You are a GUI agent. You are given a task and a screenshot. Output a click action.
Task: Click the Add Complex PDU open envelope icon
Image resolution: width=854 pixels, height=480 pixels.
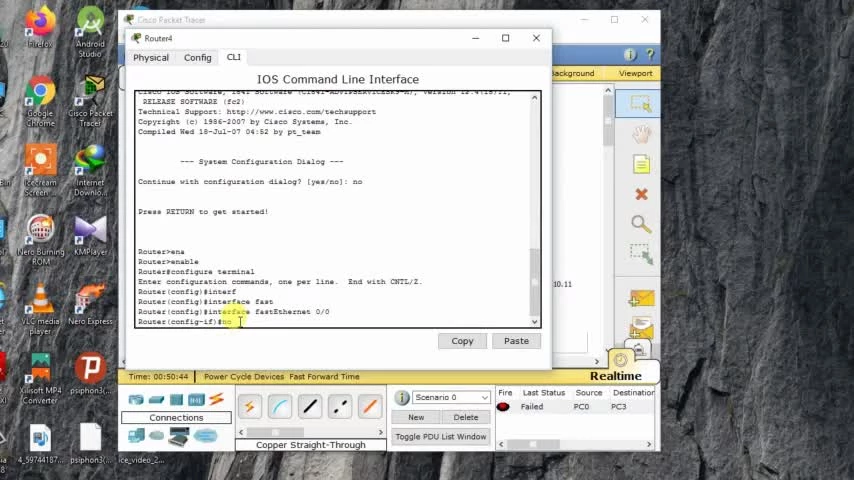tap(641, 327)
